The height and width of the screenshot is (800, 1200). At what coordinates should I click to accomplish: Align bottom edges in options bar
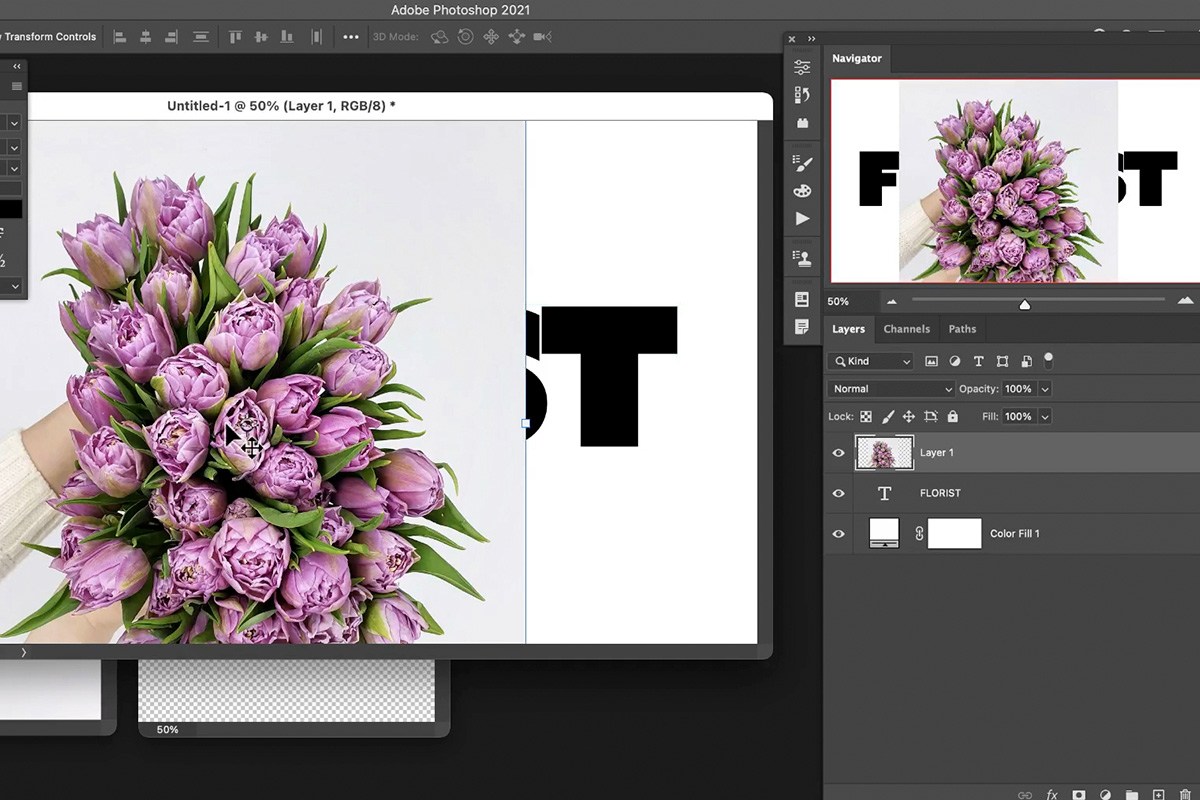pos(288,37)
